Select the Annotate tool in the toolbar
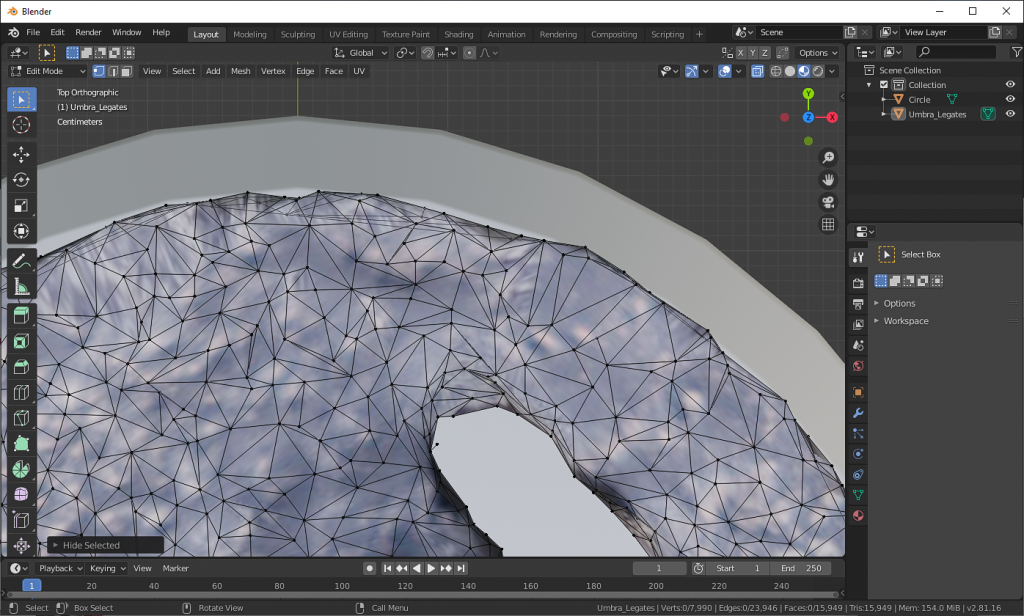The height and width of the screenshot is (616, 1024). (21, 262)
